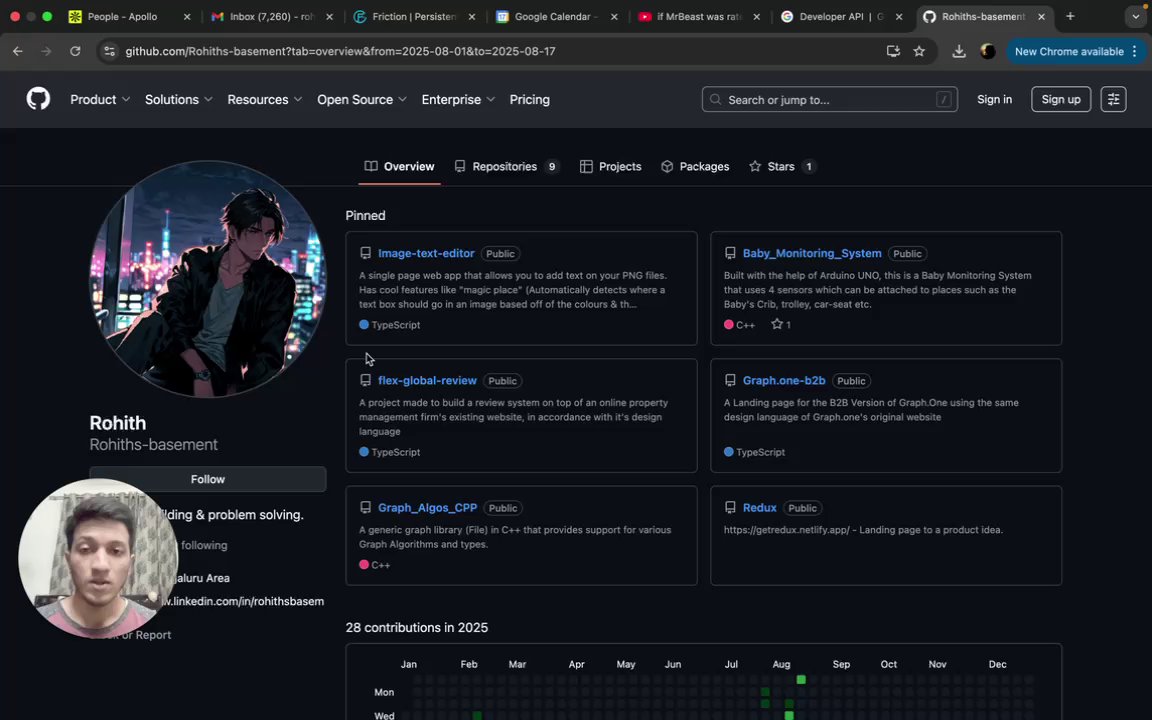
Task: Click repo icon beside Redux
Action: click(x=730, y=508)
